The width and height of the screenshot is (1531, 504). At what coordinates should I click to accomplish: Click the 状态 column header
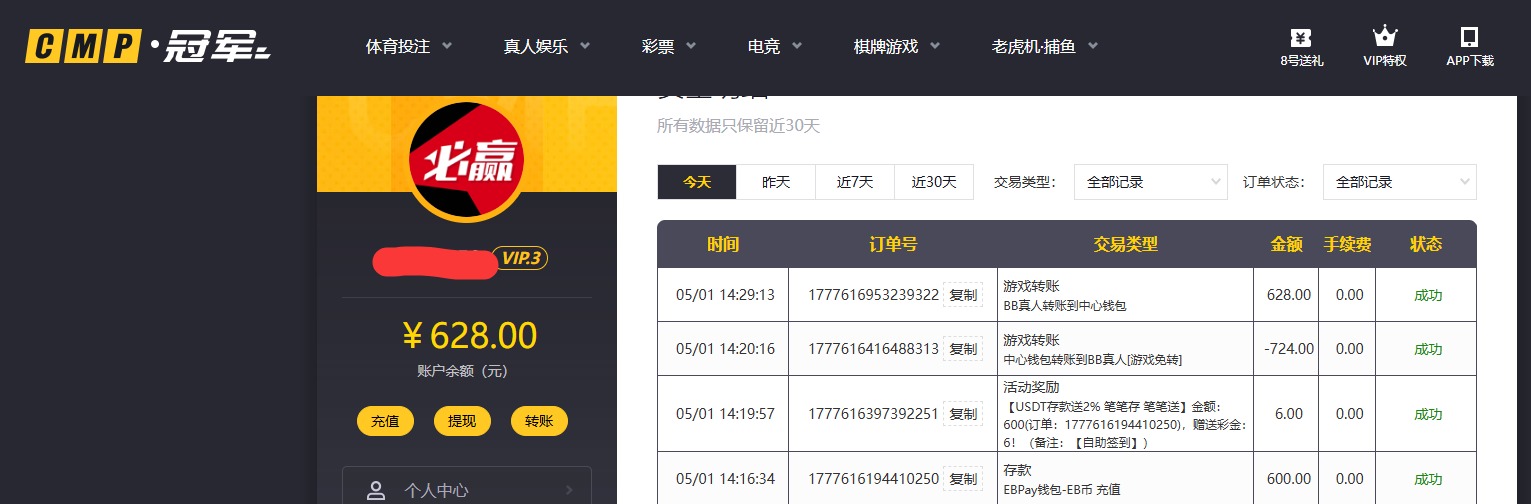[1426, 244]
